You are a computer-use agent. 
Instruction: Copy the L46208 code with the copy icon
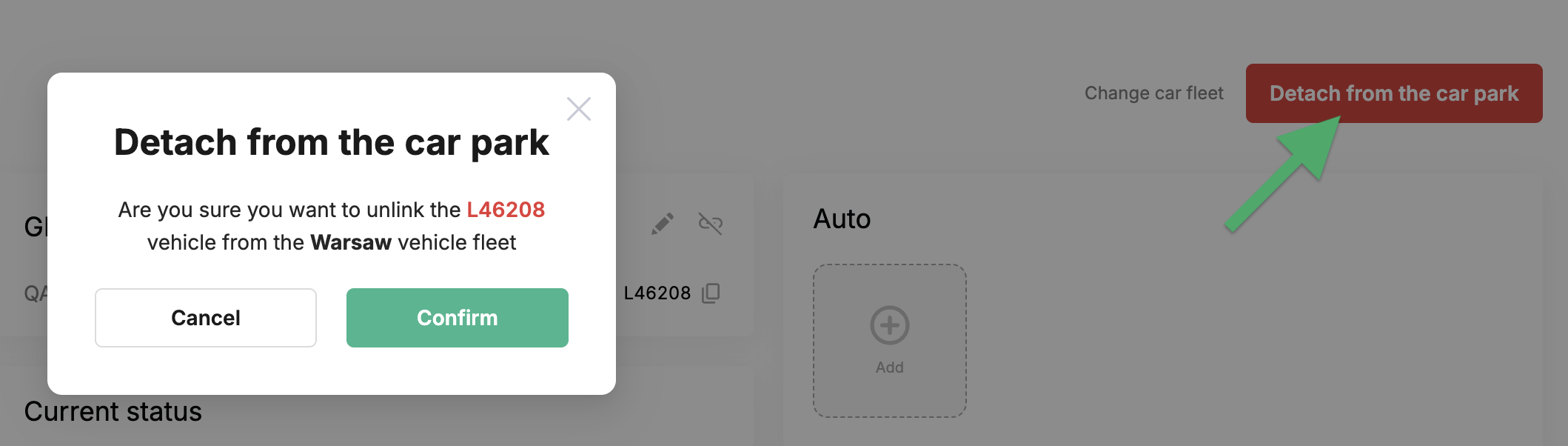[711, 293]
